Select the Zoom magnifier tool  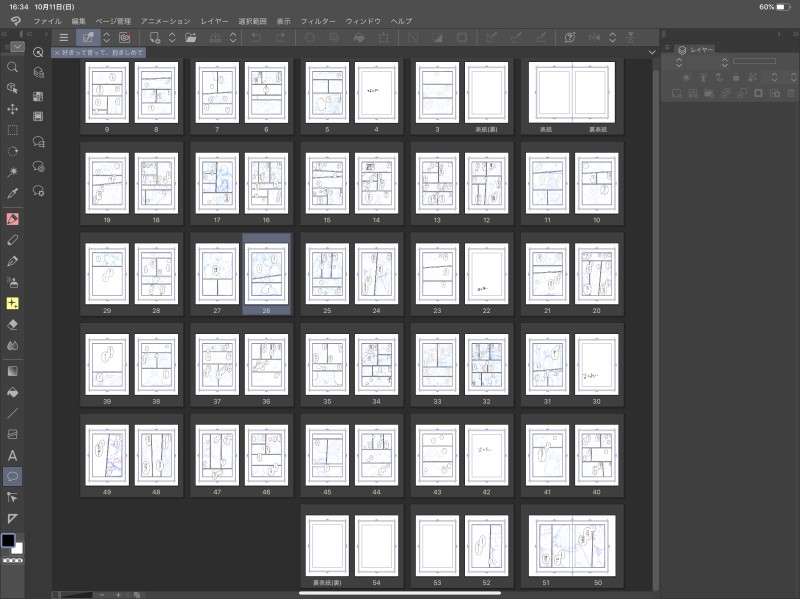click(x=12, y=67)
